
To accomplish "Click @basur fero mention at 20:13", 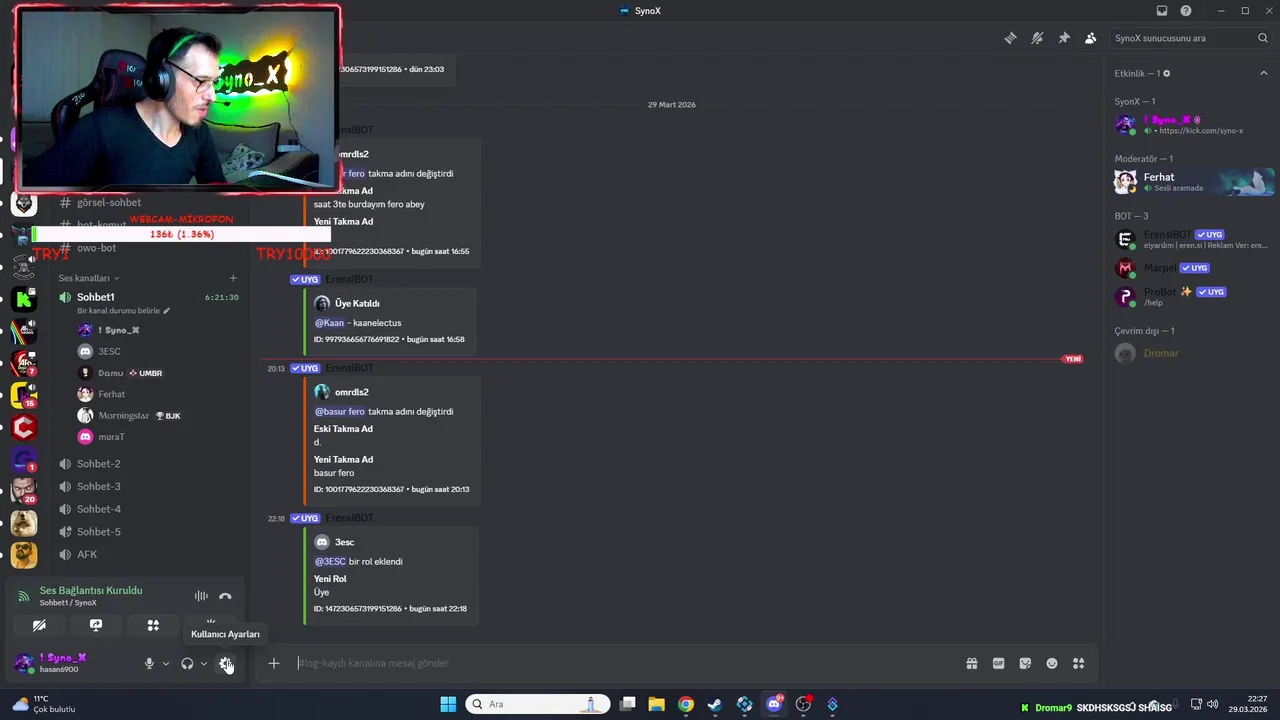I will [340, 412].
